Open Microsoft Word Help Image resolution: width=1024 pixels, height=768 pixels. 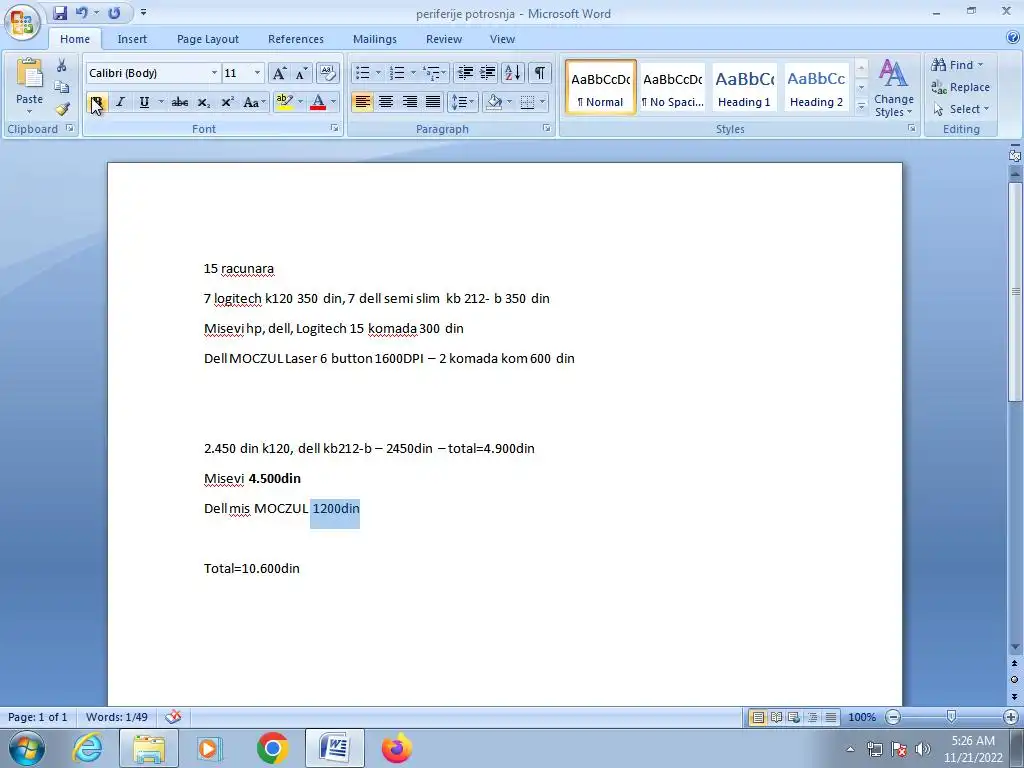[x=1013, y=38]
